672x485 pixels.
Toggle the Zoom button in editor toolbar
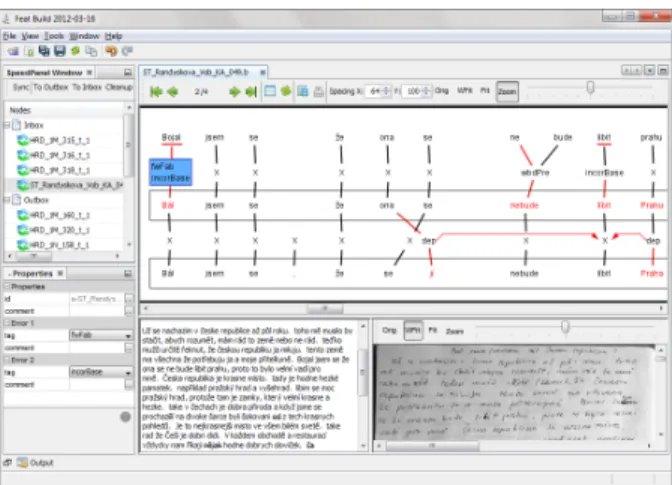(507, 91)
